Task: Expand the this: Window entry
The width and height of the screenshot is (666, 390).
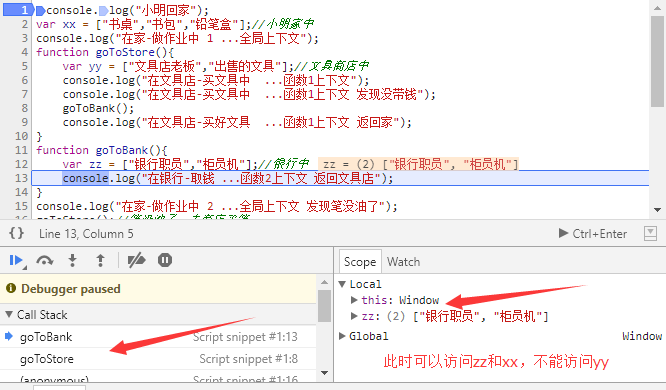Action: pos(354,300)
